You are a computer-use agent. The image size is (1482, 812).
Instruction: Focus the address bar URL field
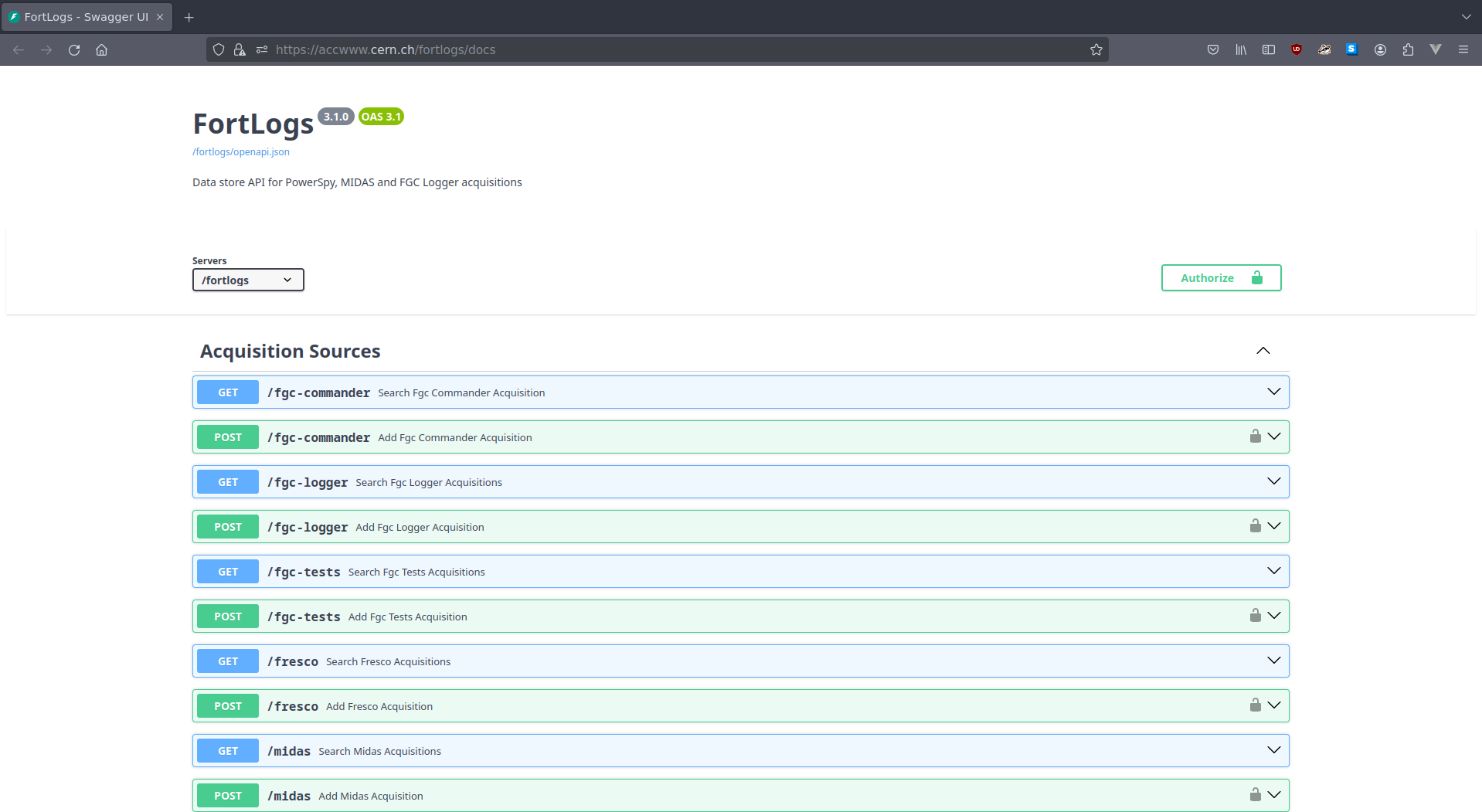pyautogui.click(x=657, y=49)
